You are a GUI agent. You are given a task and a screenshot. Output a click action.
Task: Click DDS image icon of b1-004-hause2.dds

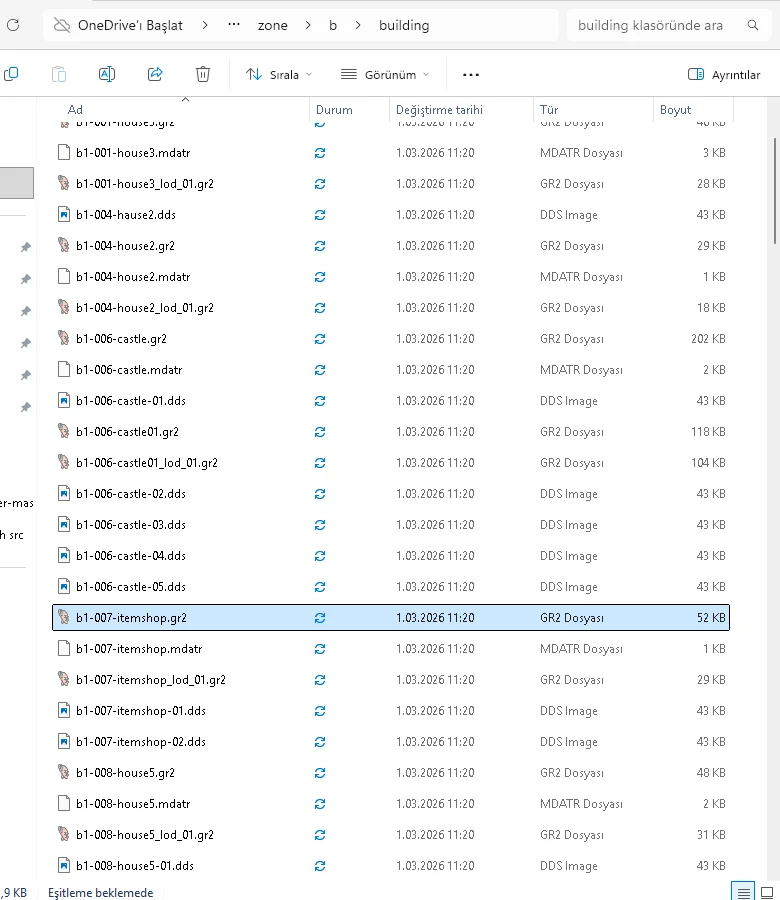(x=64, y=214)
